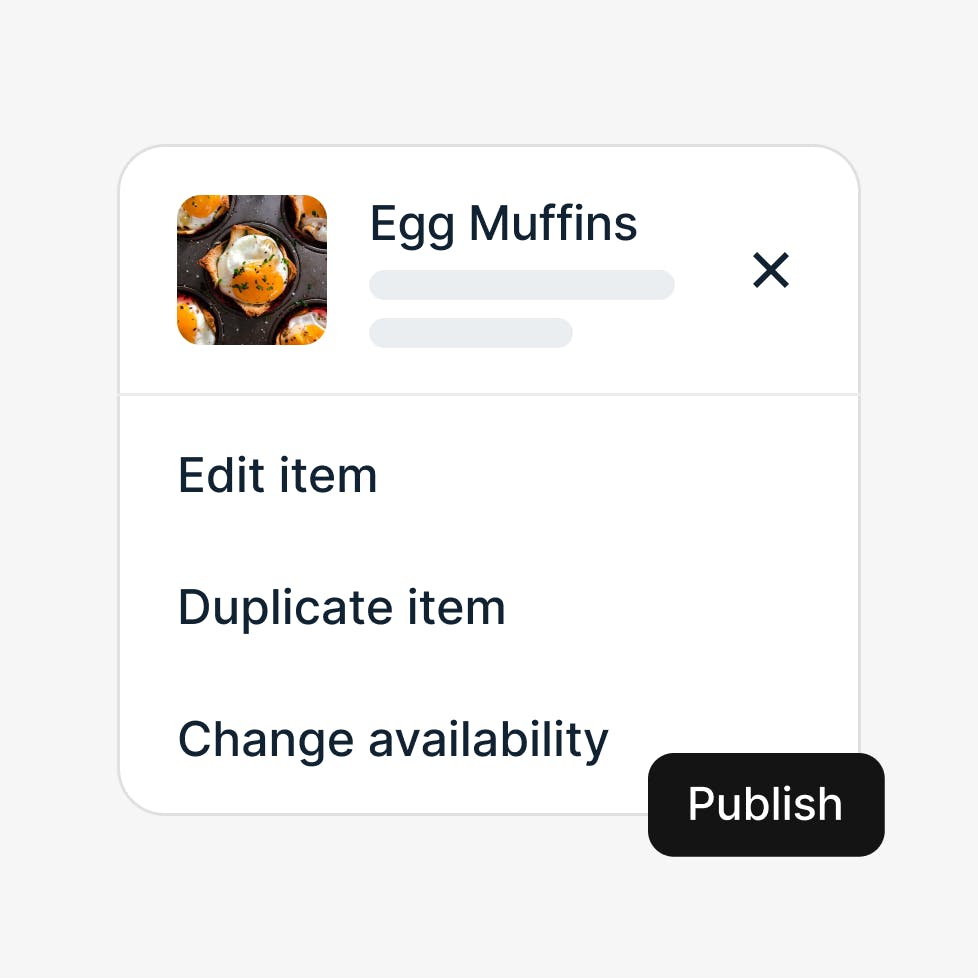Viewport: 978px width, 978px height.
Task: Activate Edit item to modify Egg Muffins
Action: click(x=277, y=475)
